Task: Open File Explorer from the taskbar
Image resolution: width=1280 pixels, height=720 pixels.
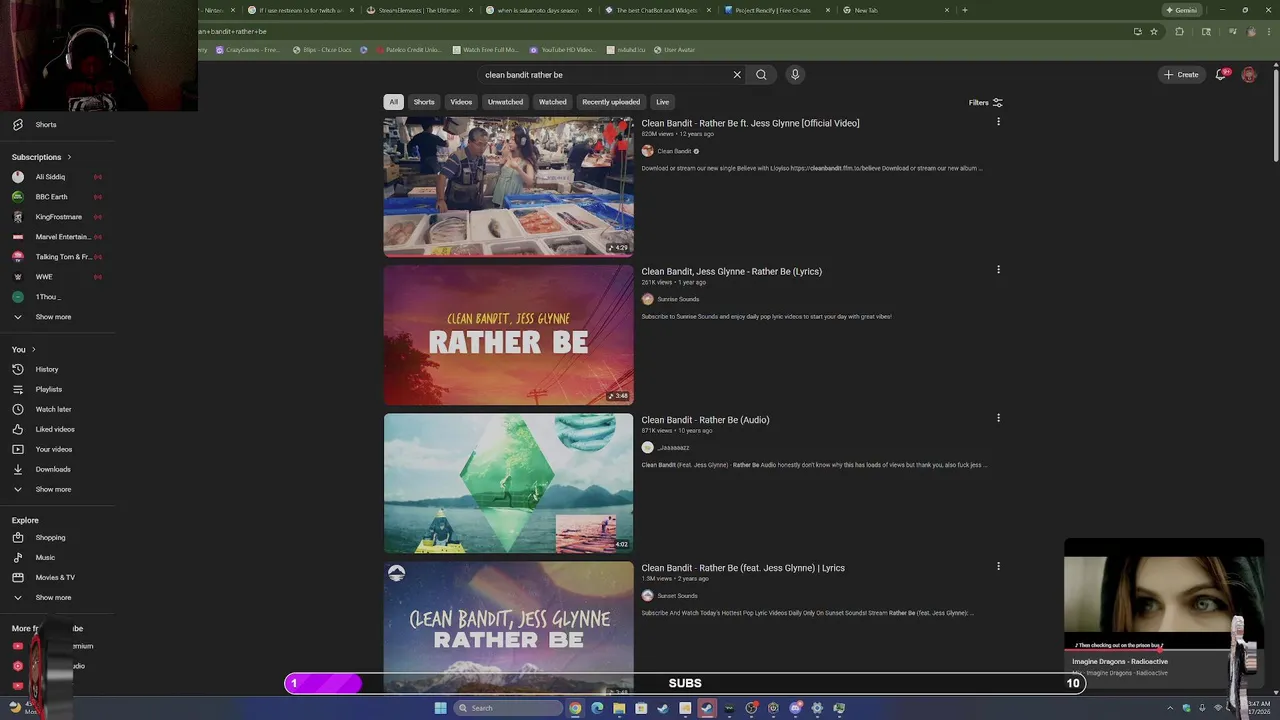Action: tap(619, 708)
